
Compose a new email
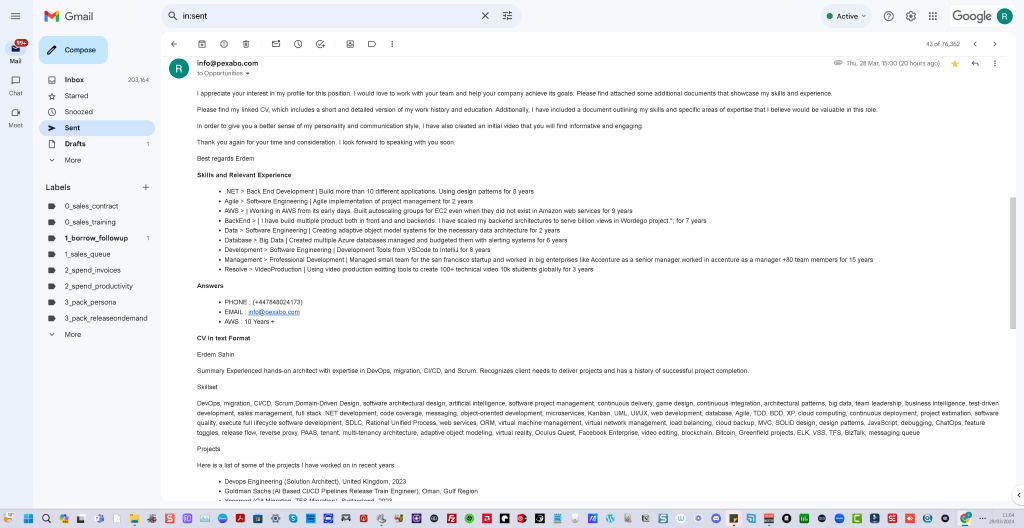click(73, 50)
